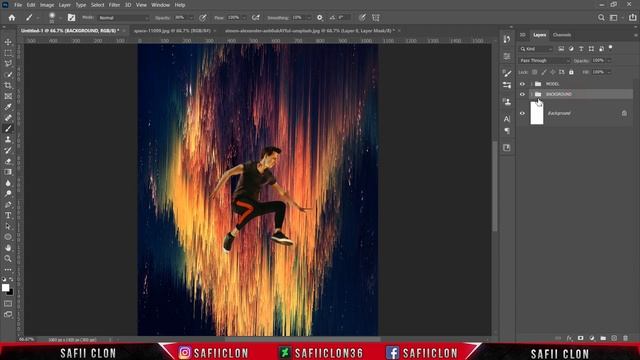Screen dimensions: 640x360
Task: Click the background color swatch
Action: [x=10, y=292]
